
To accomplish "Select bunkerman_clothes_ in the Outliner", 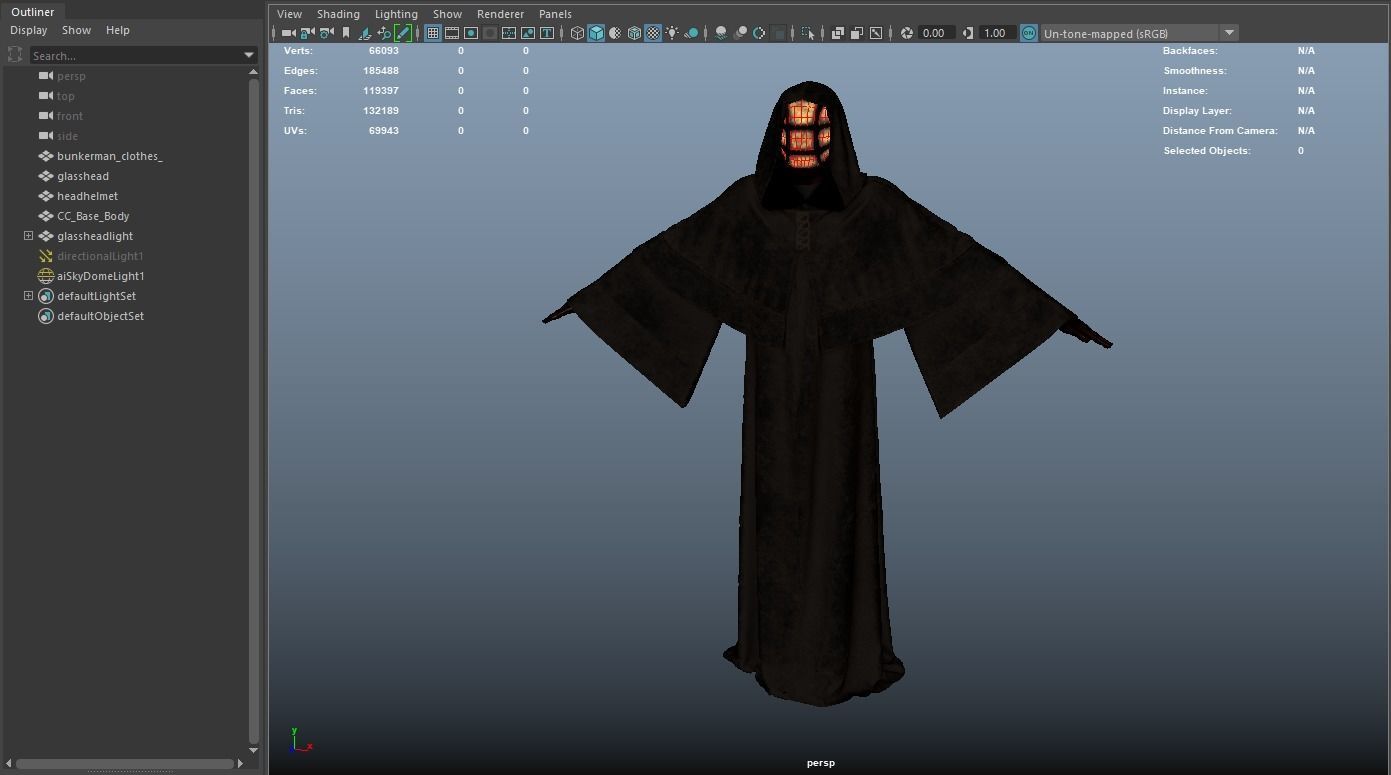I will [x=109, y=156].
